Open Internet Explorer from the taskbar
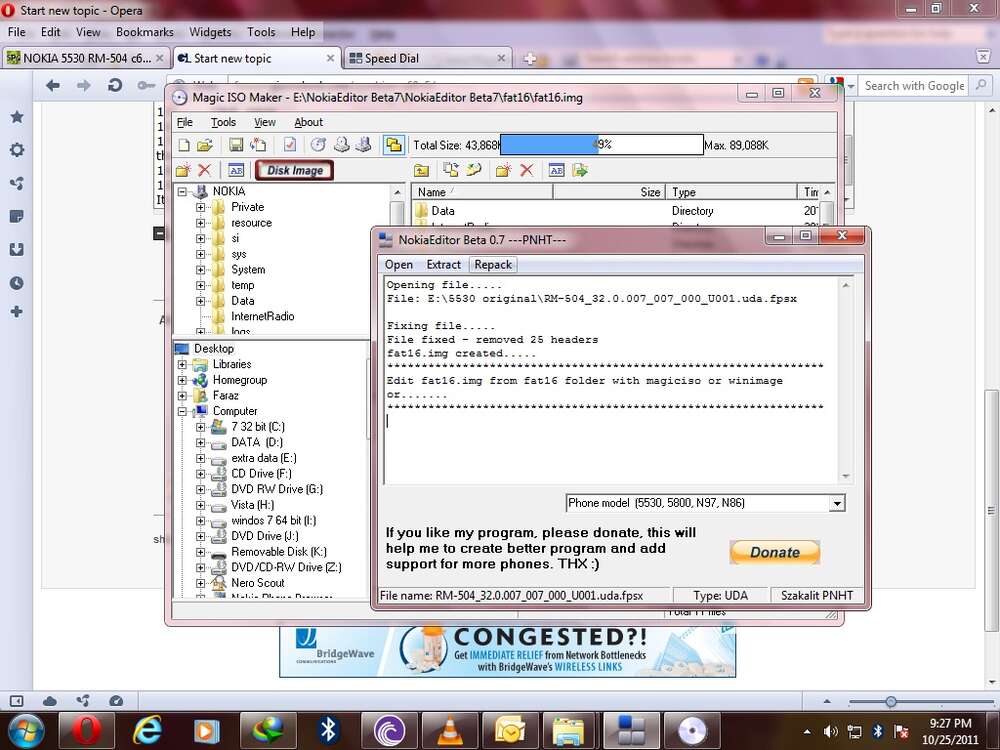Screen dimensions: 1000x750 (147, 730)
